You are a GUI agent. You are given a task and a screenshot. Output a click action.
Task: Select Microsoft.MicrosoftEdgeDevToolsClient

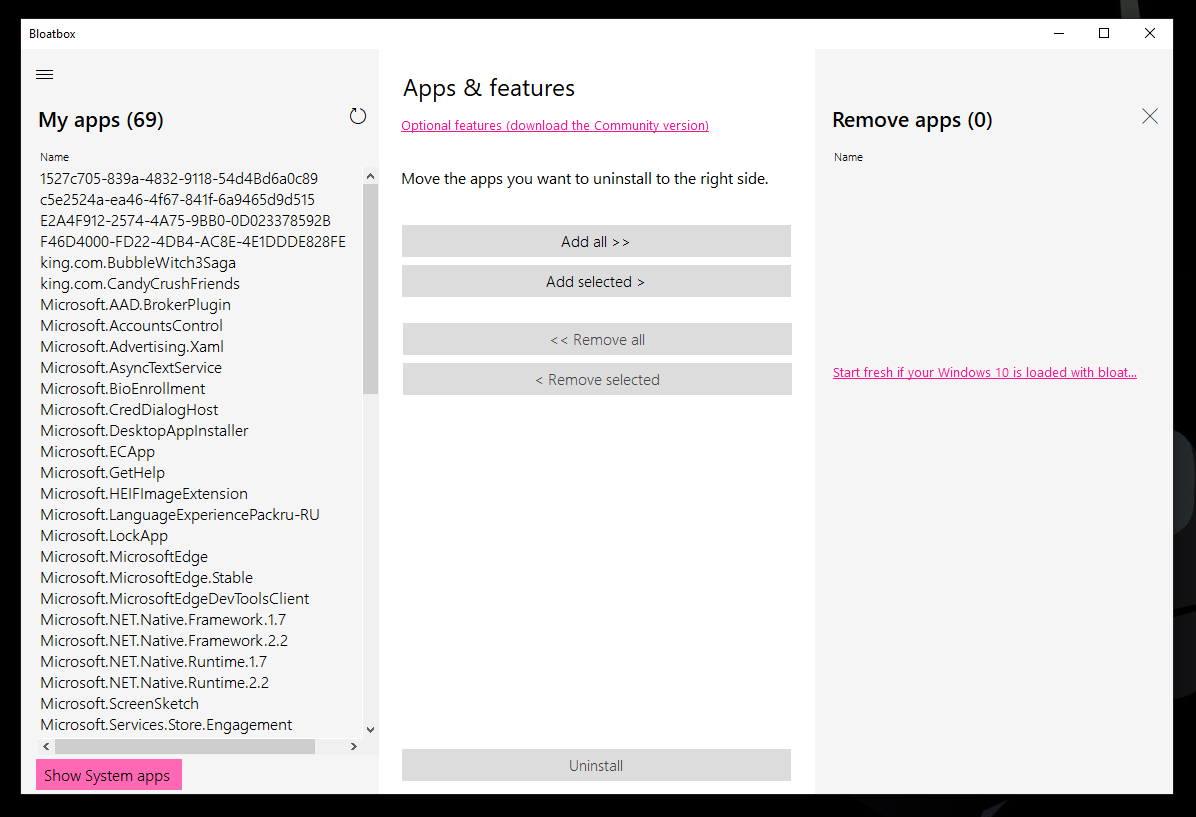[x=175, y=599]
